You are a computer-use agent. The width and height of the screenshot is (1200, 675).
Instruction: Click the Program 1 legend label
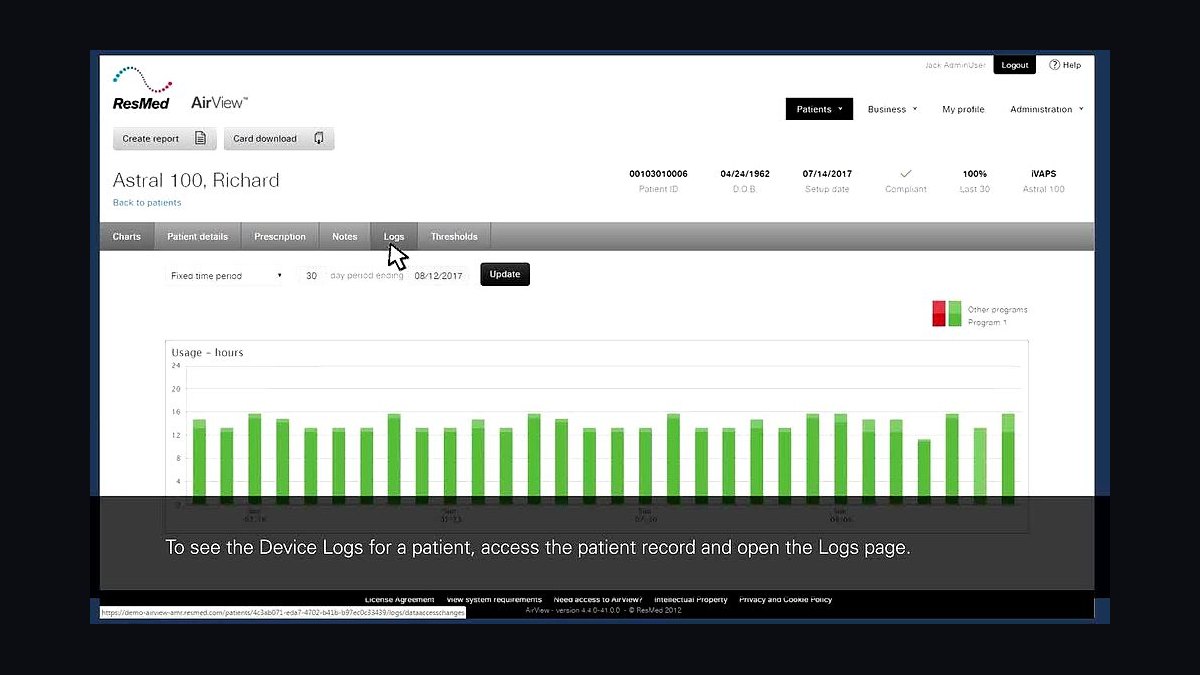click(987, 323)
